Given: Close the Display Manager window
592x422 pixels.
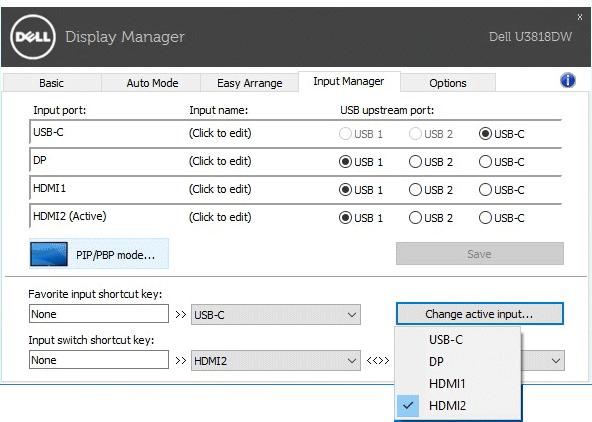Looking at the screenshot, I should 580,17.
